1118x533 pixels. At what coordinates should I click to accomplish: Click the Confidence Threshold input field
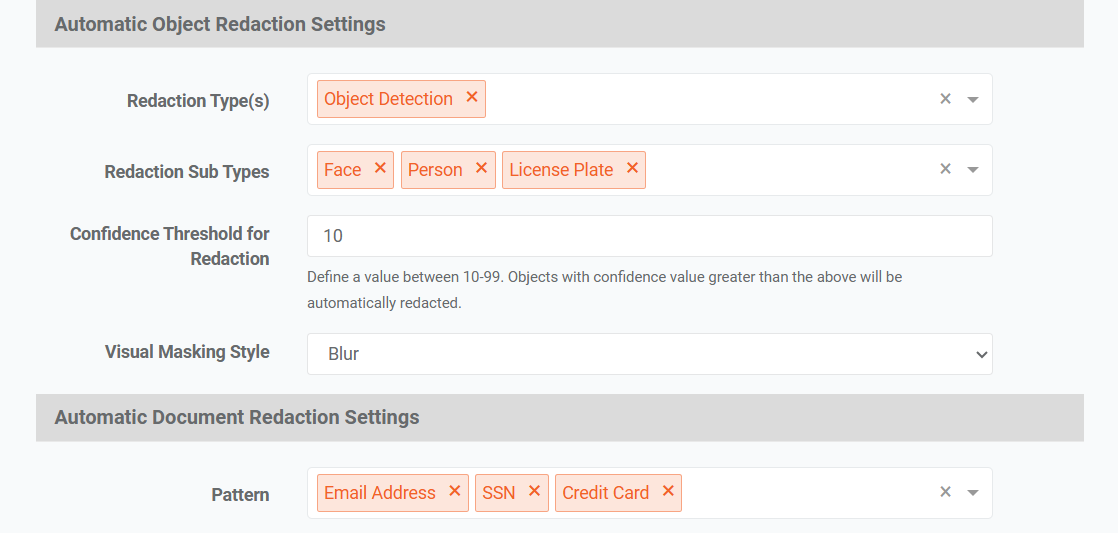point(649,236)
